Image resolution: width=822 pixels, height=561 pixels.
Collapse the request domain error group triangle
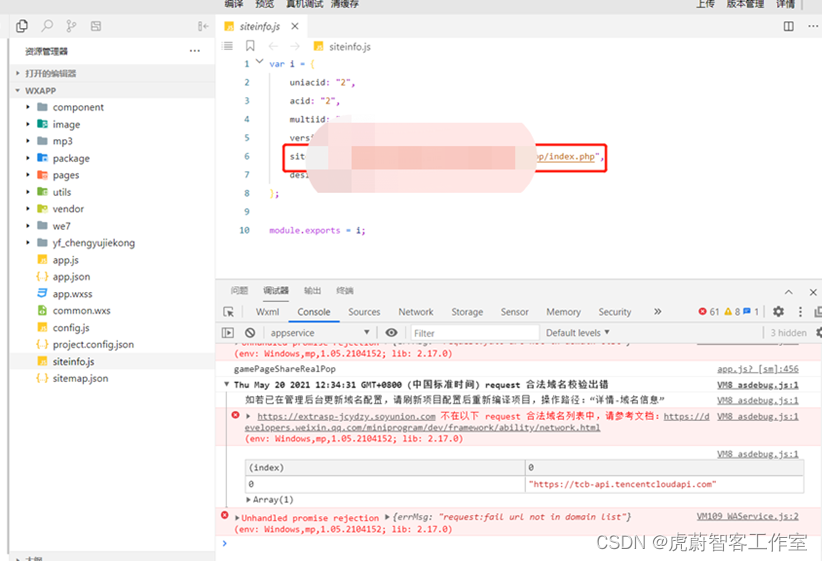[226, 384]
